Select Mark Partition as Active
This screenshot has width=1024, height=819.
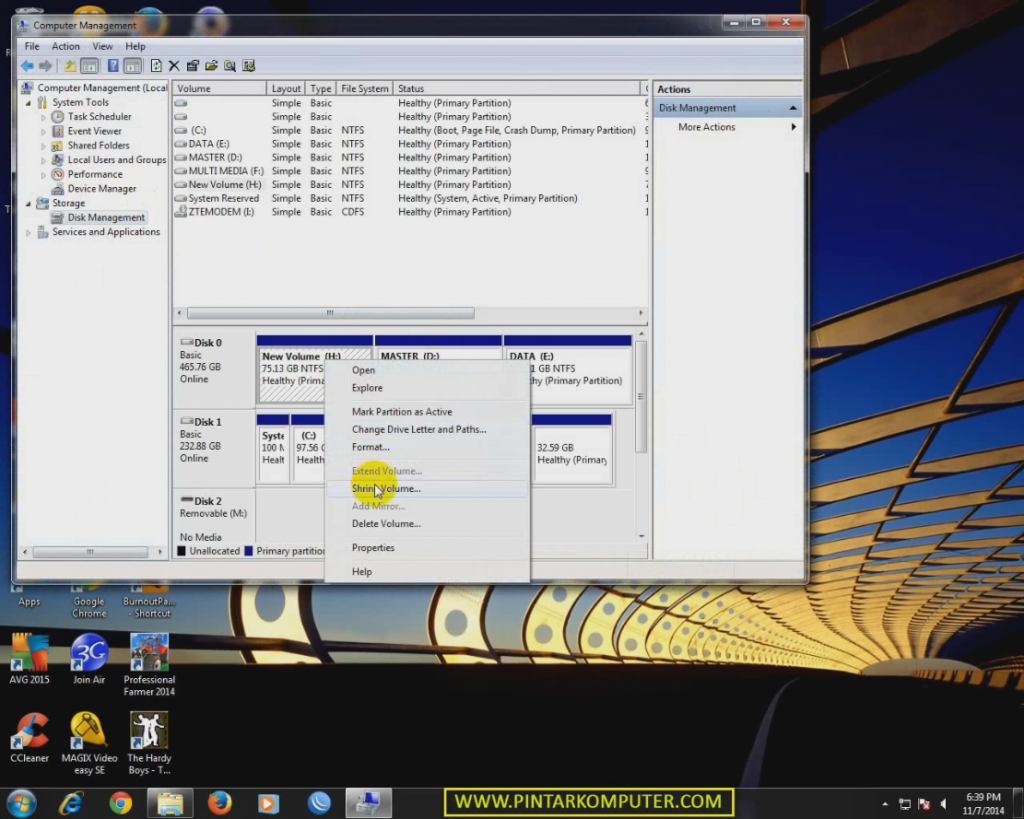427,412
